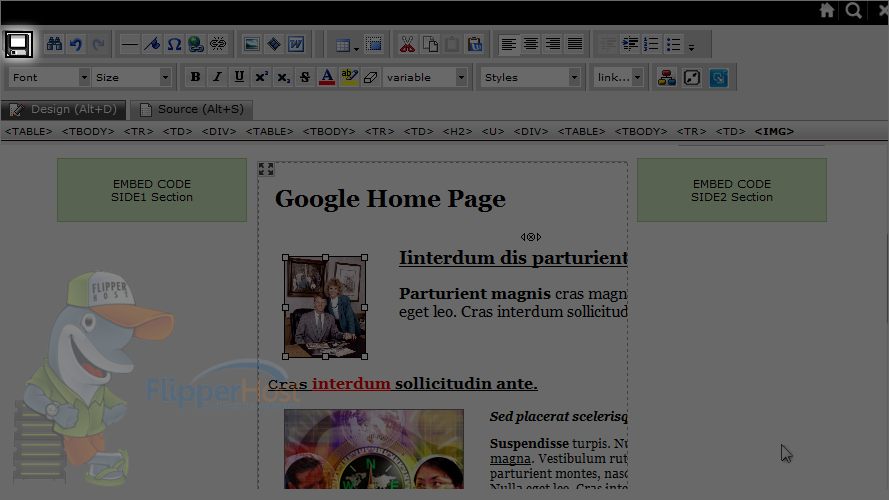Select the compass collage image
889x500 pixels.
[374, 449]
